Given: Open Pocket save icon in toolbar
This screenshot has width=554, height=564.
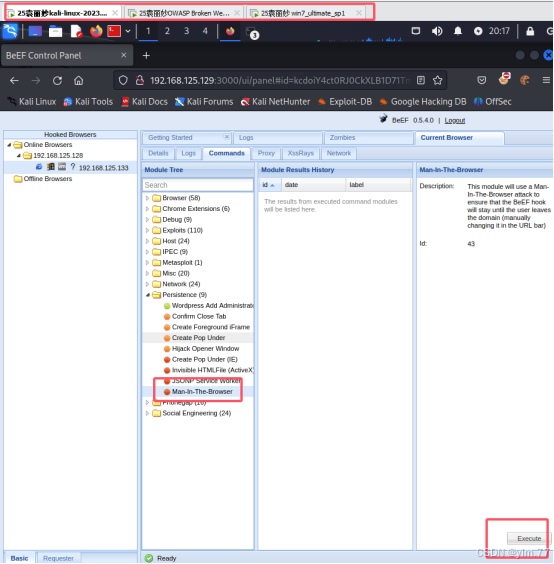Looking at the screenshot, I should click(482, 80).
